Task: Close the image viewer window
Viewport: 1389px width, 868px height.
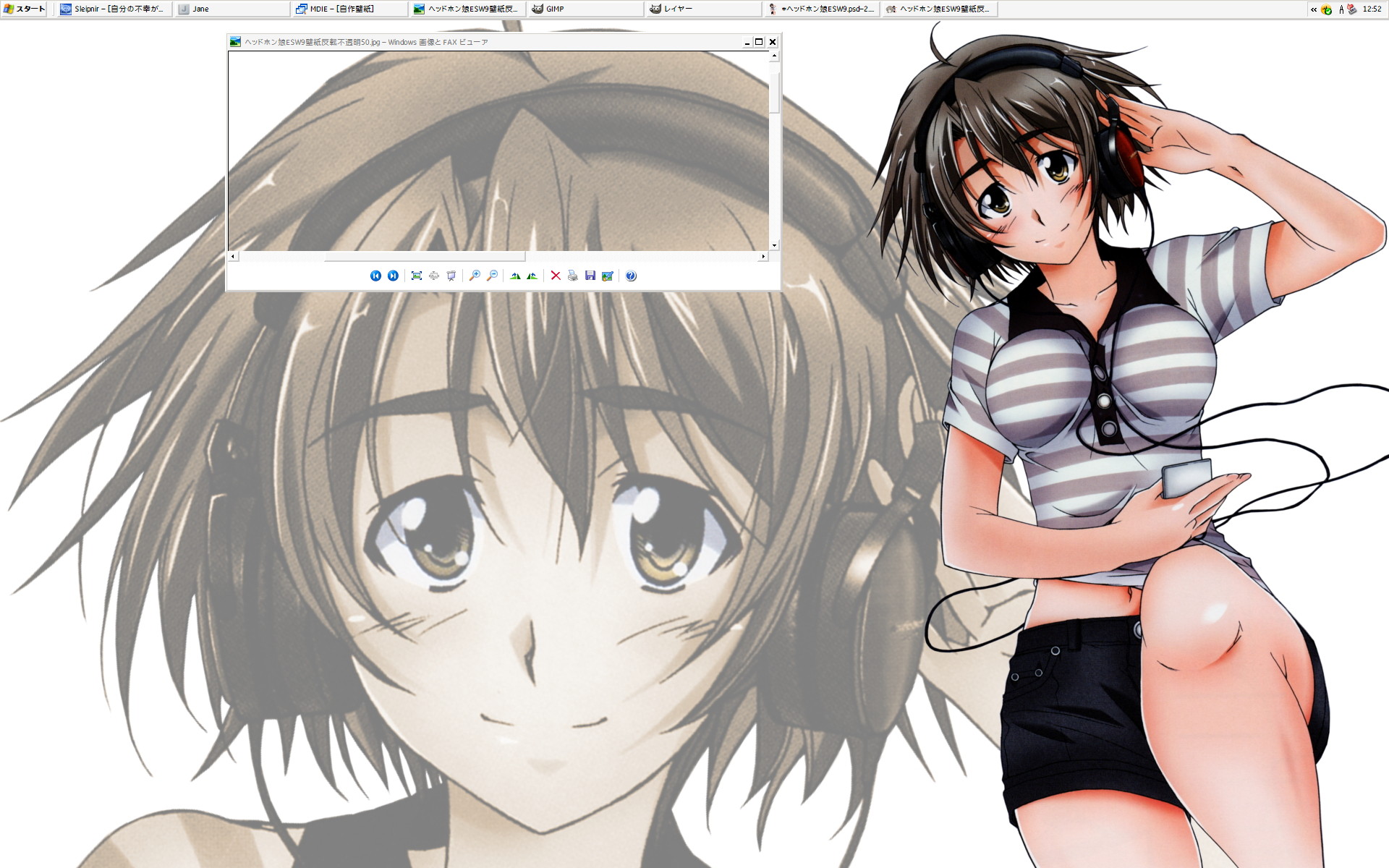Action: [x=773, y=42]
